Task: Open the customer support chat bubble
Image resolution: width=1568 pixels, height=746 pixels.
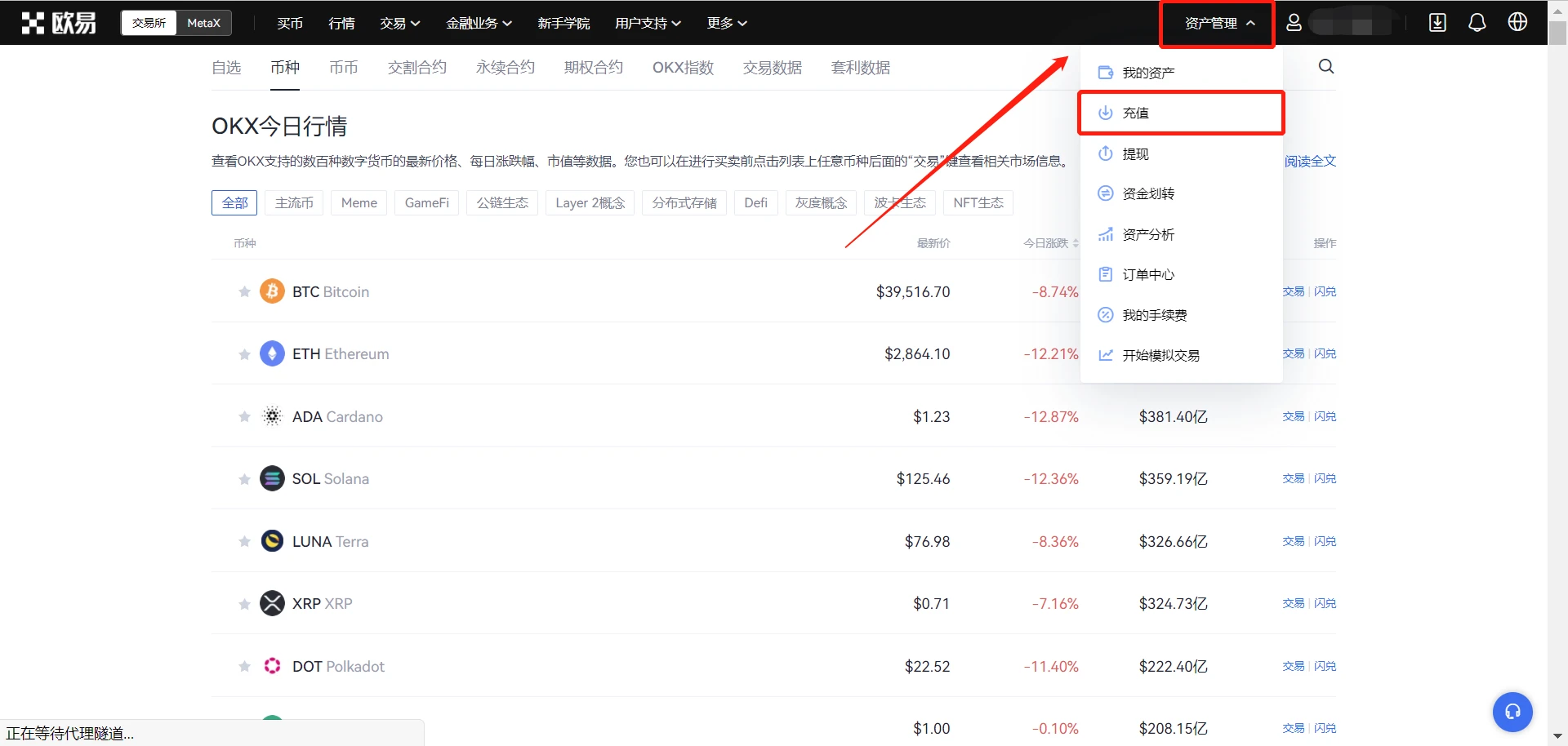Action: click(x=1512, y=712)
